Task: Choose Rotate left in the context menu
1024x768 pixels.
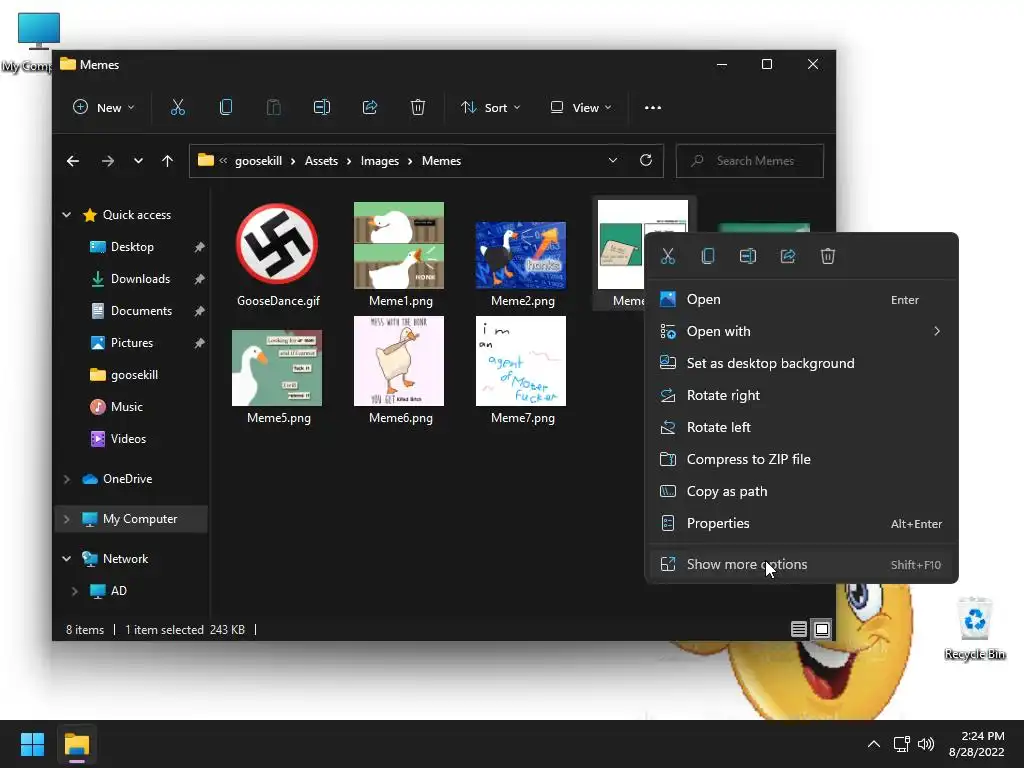Action: pyautogui.click(x=801, y=427)
